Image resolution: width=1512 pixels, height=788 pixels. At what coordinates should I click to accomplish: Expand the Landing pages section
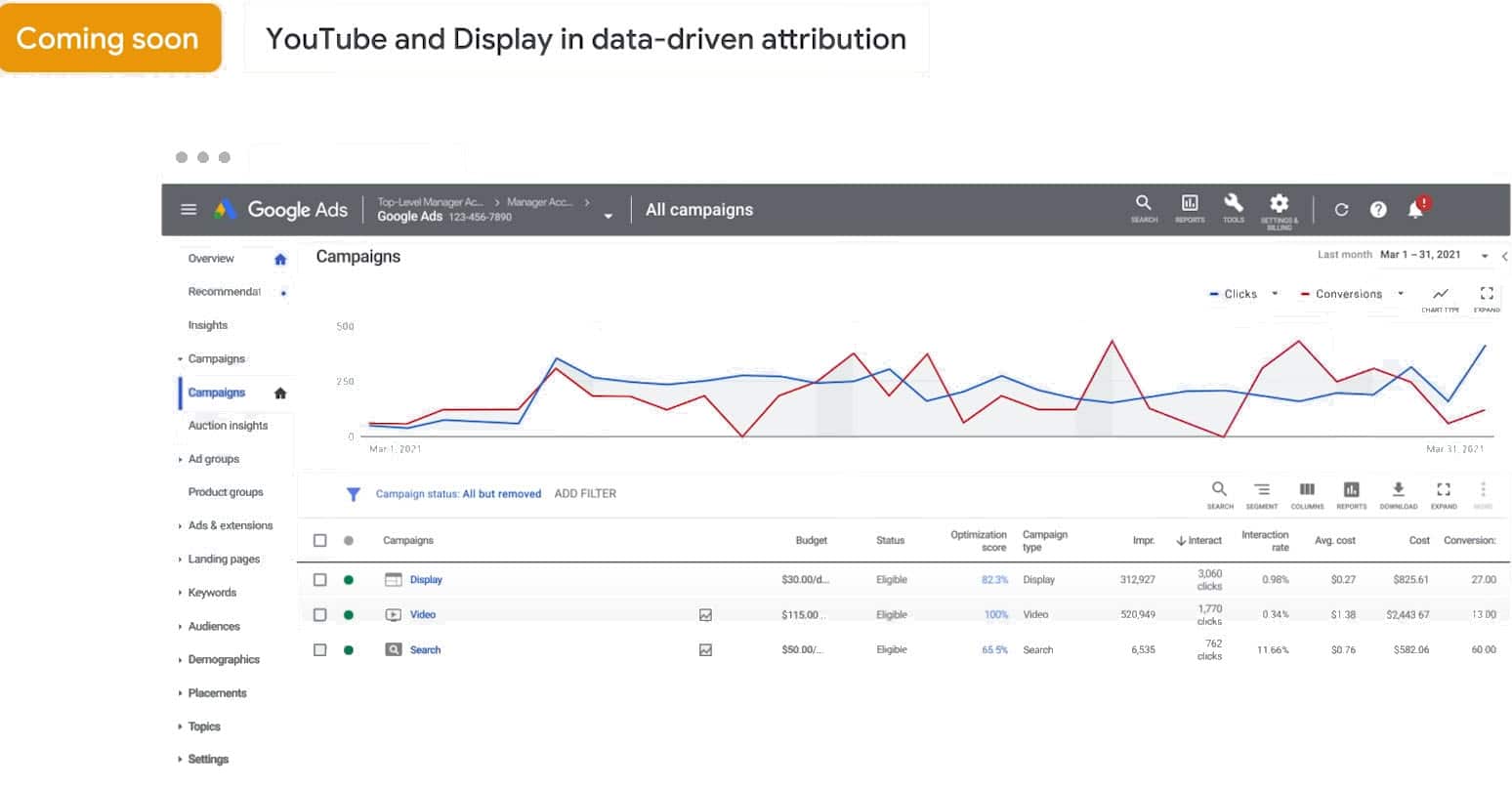click(181, 560)
